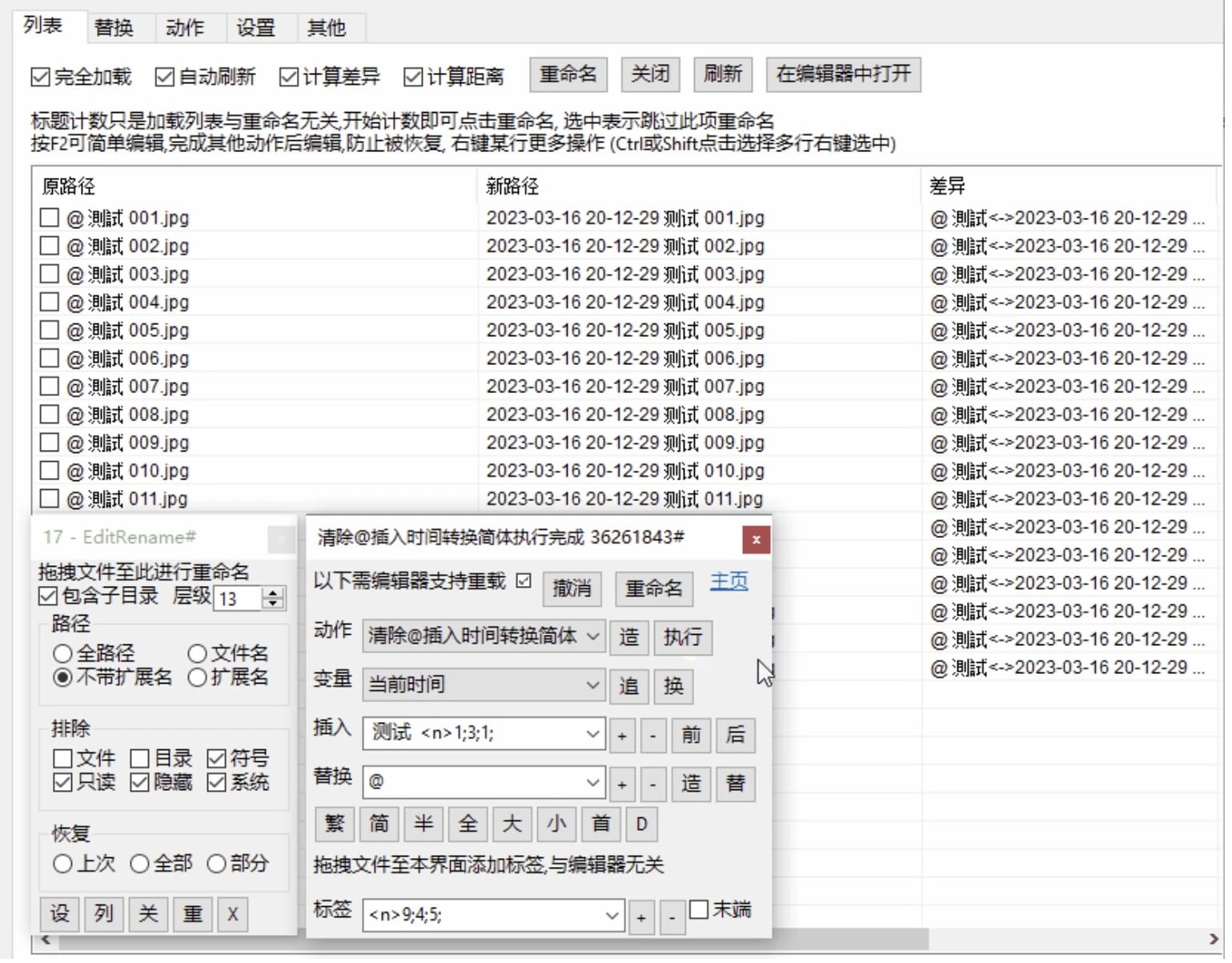Image resolution: width=1232 pixels, height=963 pixels.
Task: Click the 执行 execute button
Action: [682, 637]
